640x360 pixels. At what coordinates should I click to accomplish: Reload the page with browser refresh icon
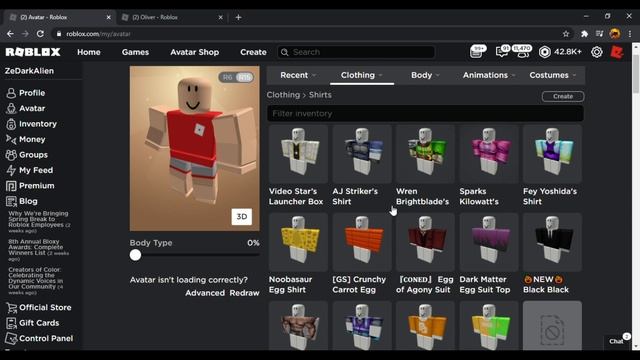(x=40, y=34)
